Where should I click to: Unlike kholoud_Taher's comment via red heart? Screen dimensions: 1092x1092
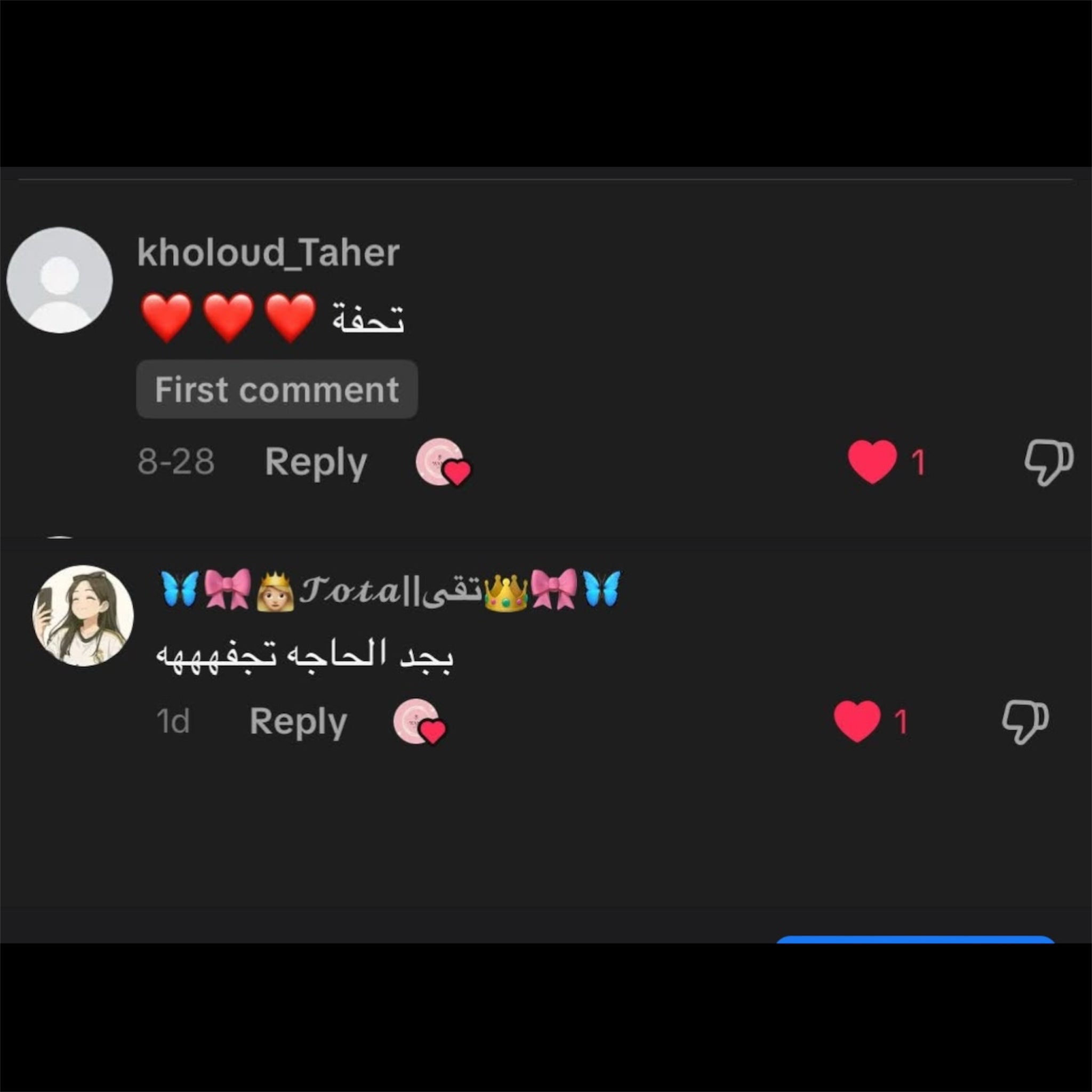[x=872, y=462]
